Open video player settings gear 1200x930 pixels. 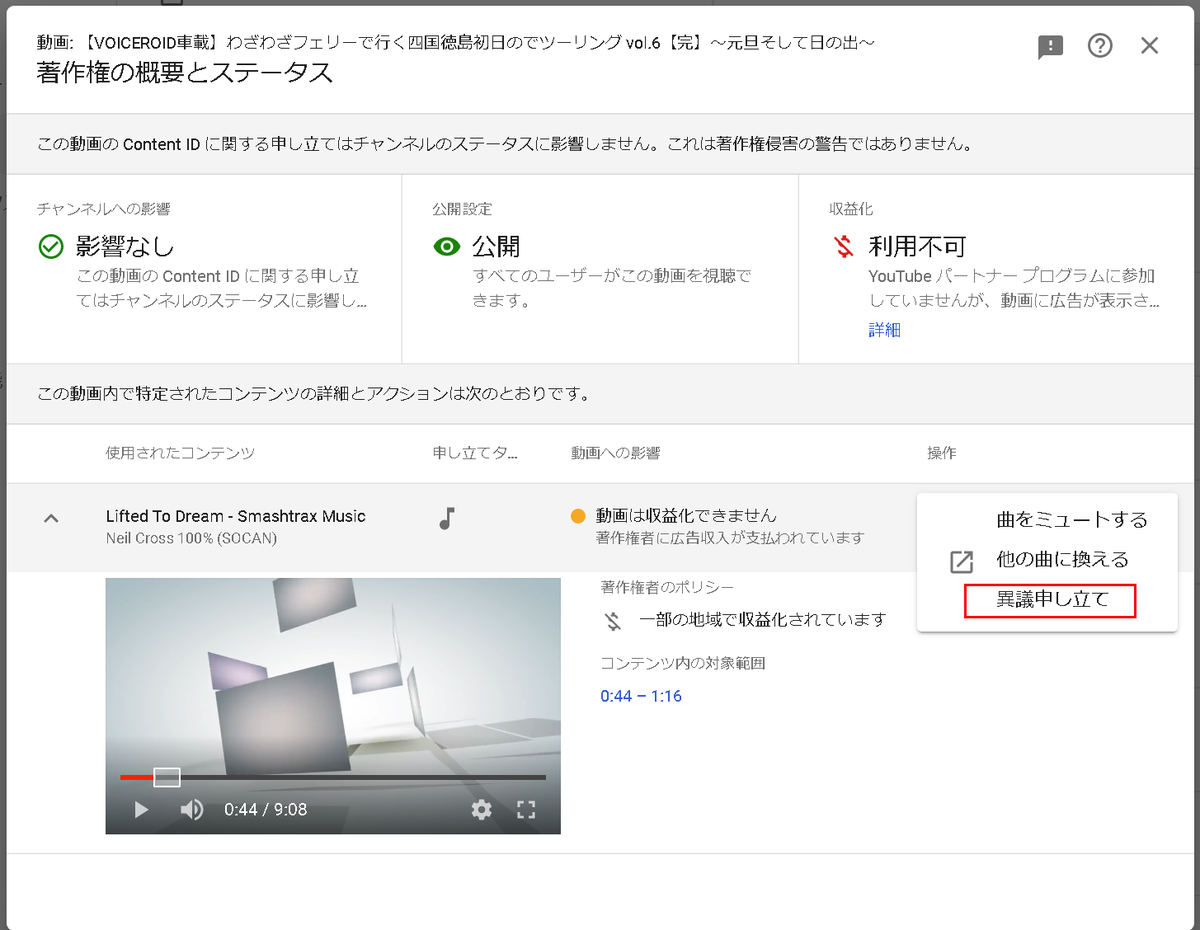pos(482,809)
